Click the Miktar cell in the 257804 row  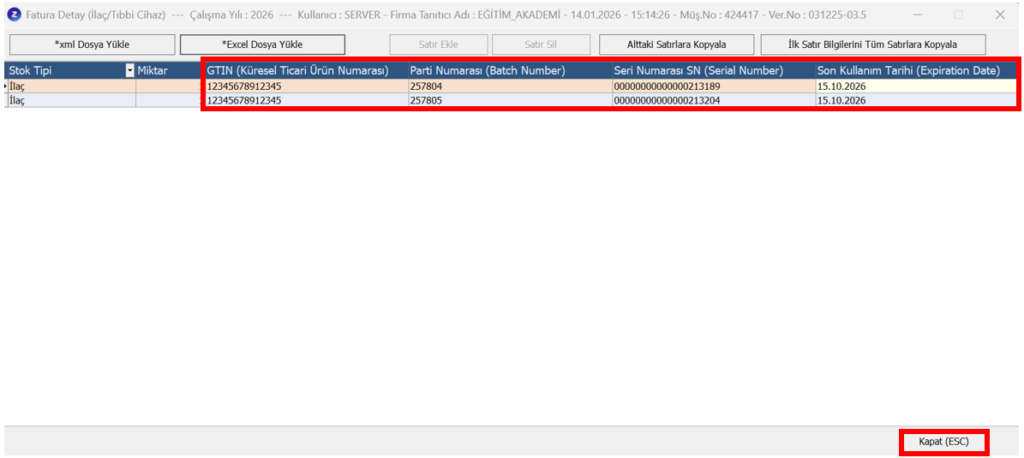click(168, 86)
